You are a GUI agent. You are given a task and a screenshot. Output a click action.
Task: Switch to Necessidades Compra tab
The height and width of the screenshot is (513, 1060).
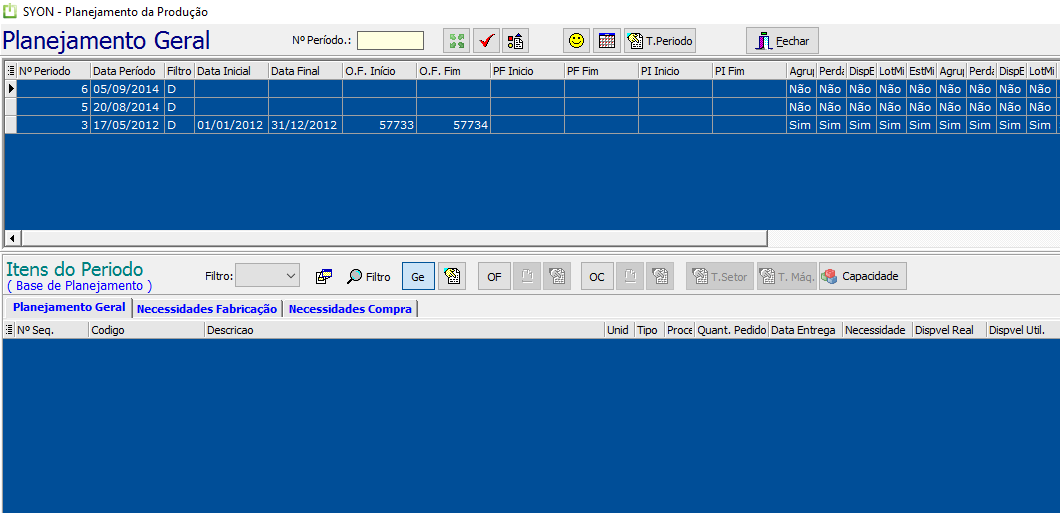point(350,309)
